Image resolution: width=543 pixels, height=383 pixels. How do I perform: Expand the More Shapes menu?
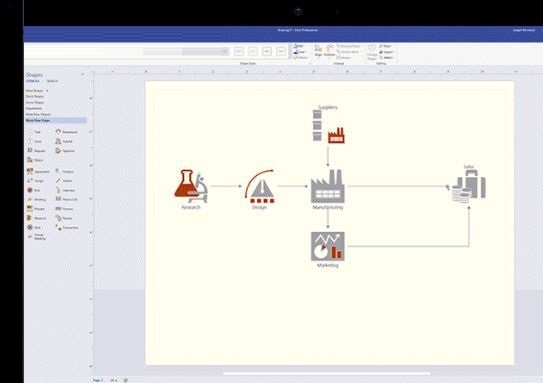(x=37, y=91)
